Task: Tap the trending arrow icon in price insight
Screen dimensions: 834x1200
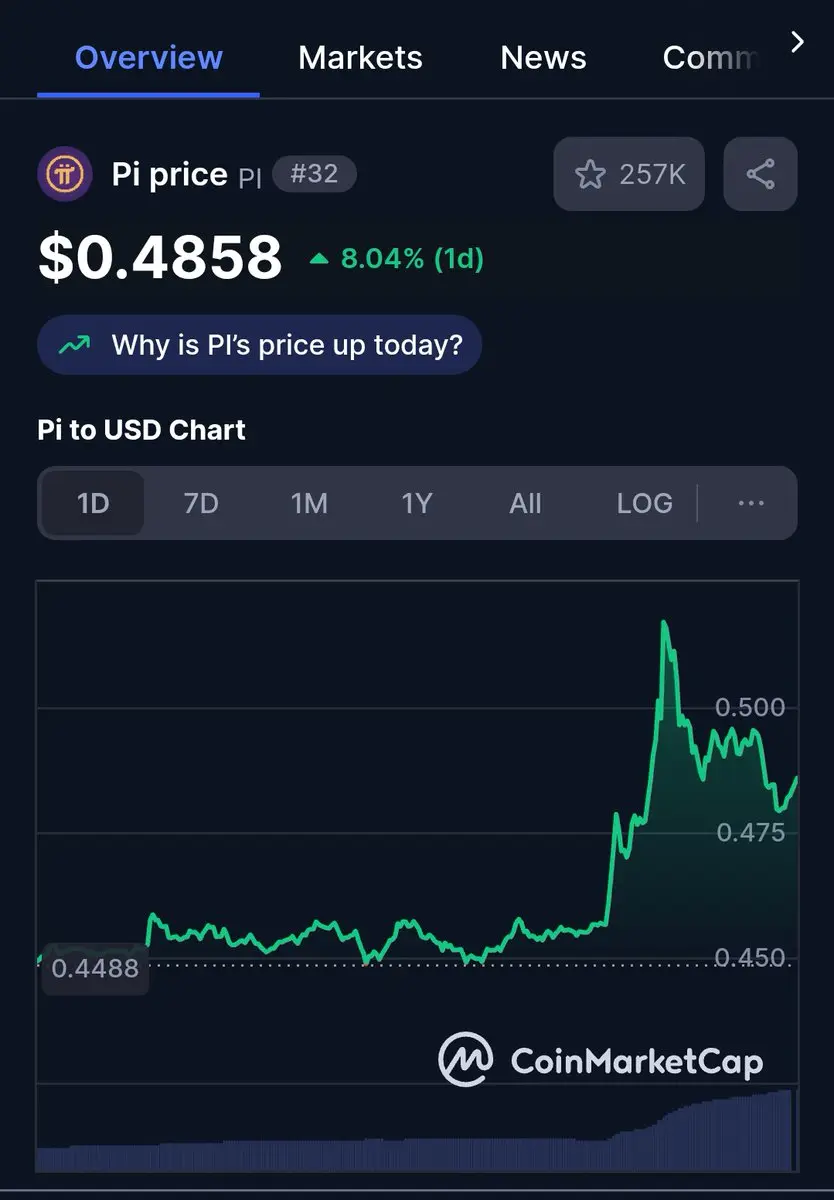Action: 74,345
